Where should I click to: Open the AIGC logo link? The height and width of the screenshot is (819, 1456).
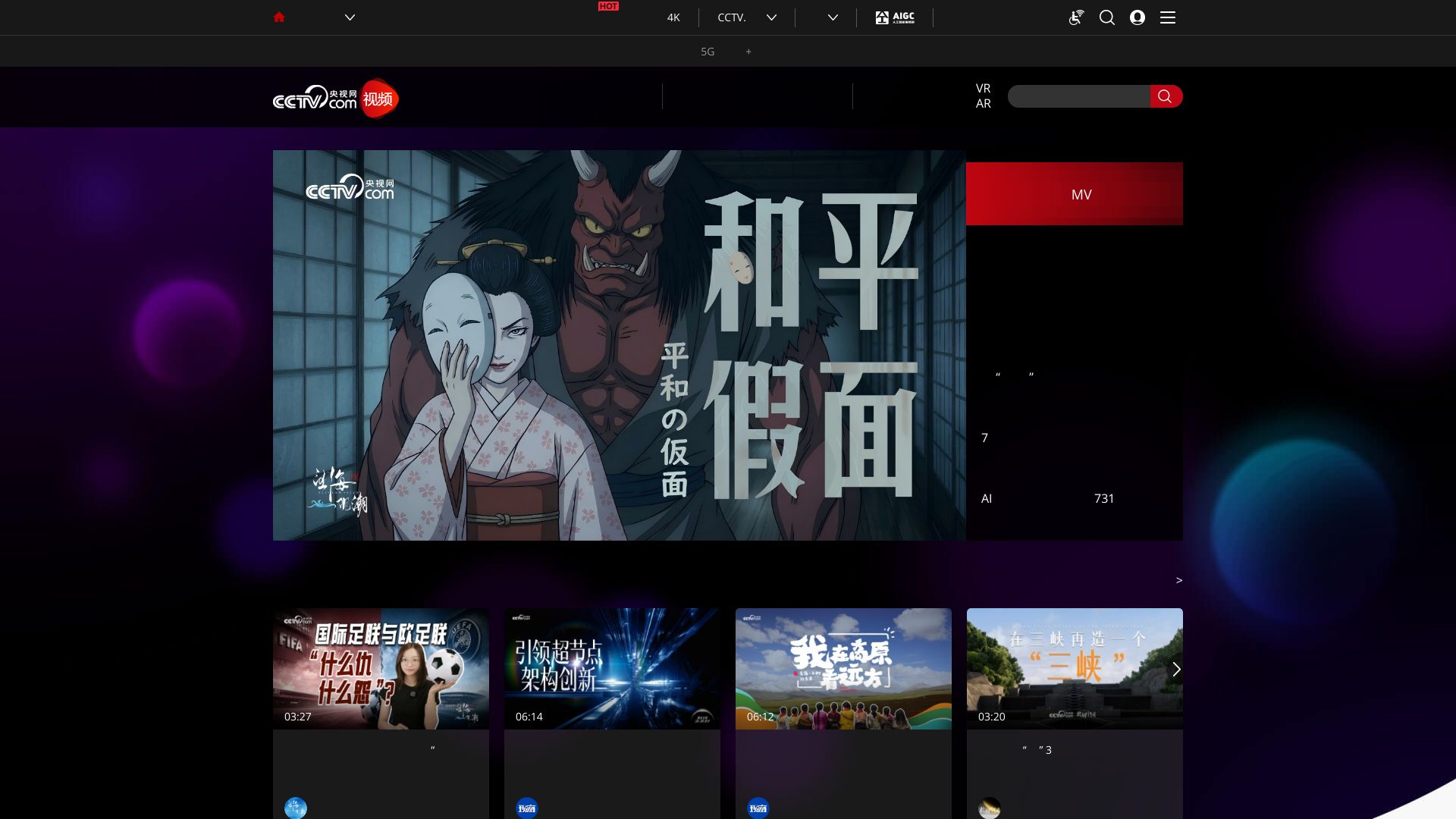pos(895,17)
